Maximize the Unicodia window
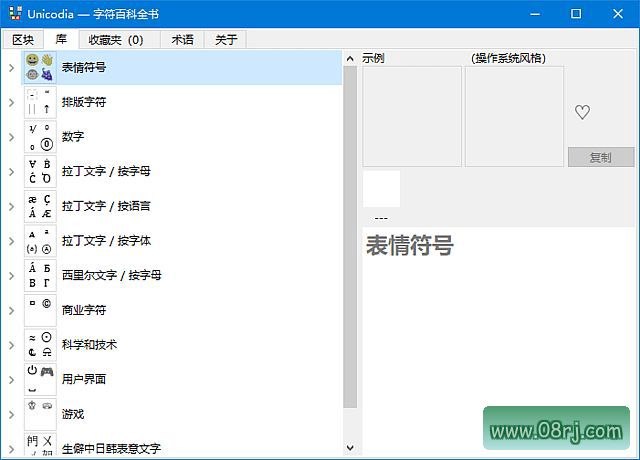640x460 pixels. tap(576, 14)
